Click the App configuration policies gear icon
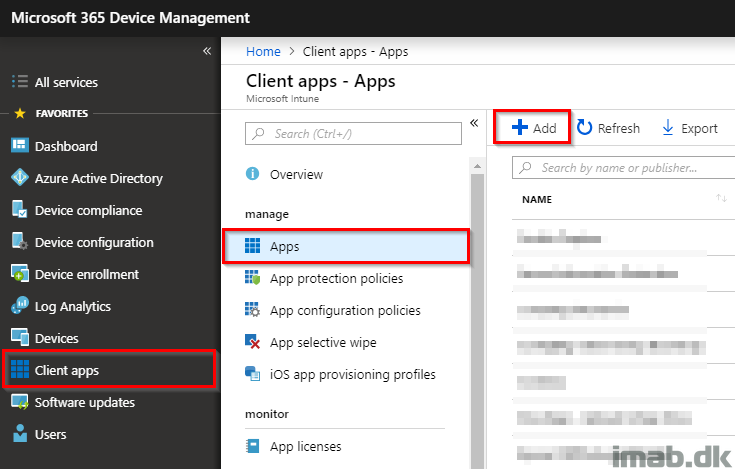The image size is (735, 469). pos(252,309)
